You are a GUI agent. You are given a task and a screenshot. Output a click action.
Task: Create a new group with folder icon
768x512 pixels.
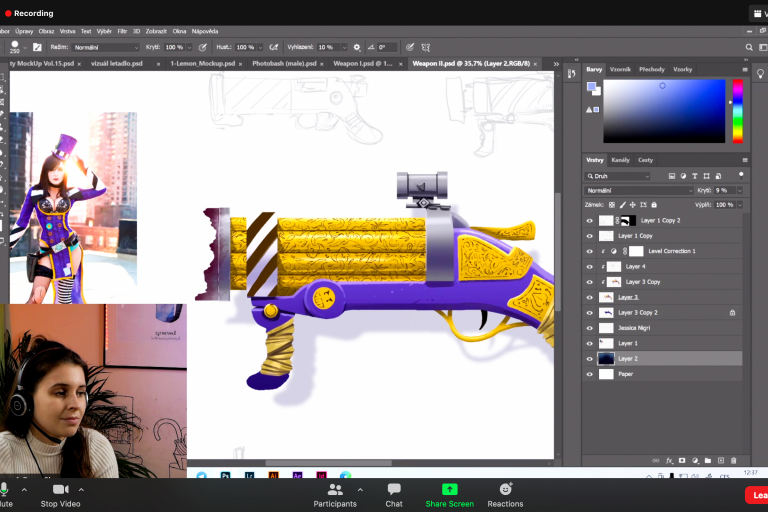click(x=707, y=460)
